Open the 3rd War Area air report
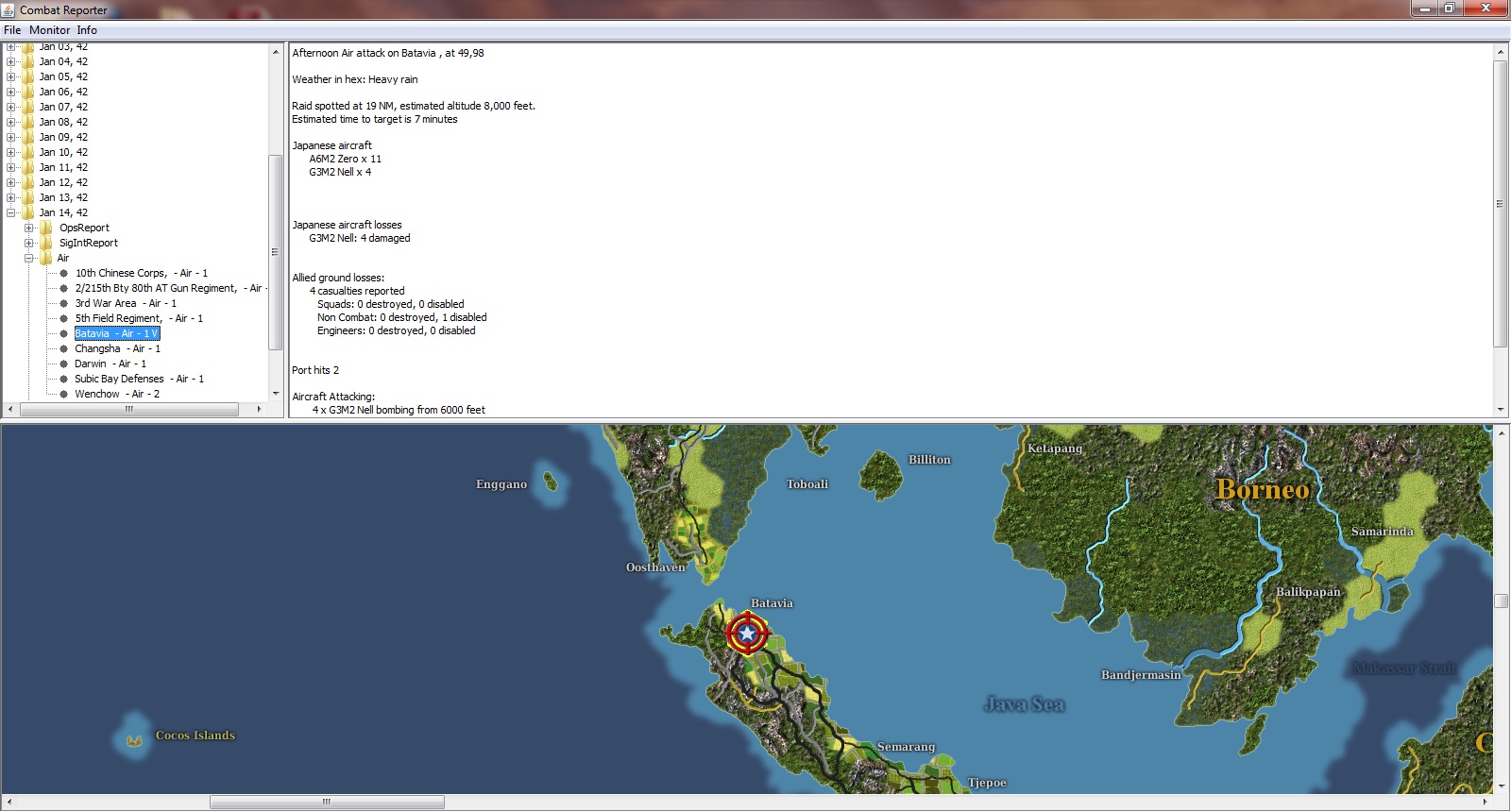Image resolution: width=1511 pixels, height=812 pixels. [126, 303]
